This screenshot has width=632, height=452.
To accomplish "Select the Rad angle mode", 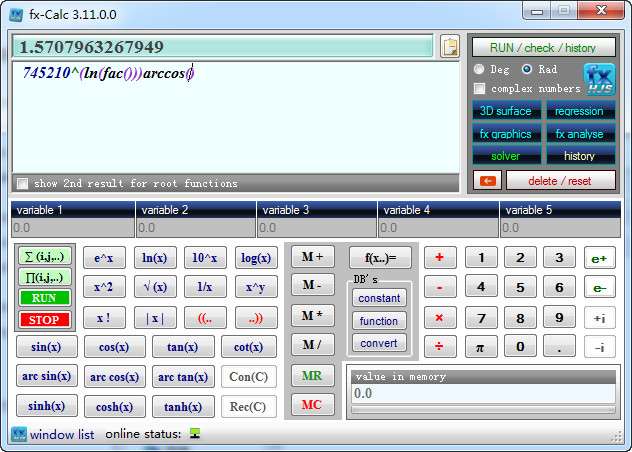I will (x=527, y=69).
